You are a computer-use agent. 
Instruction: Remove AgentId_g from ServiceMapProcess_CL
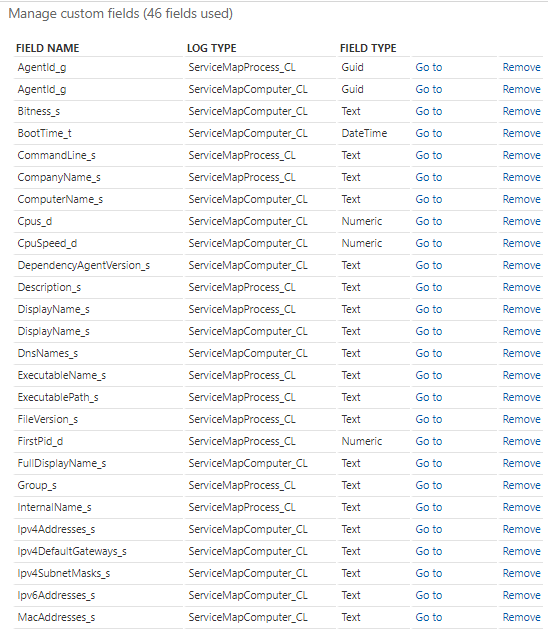point(521,67)
